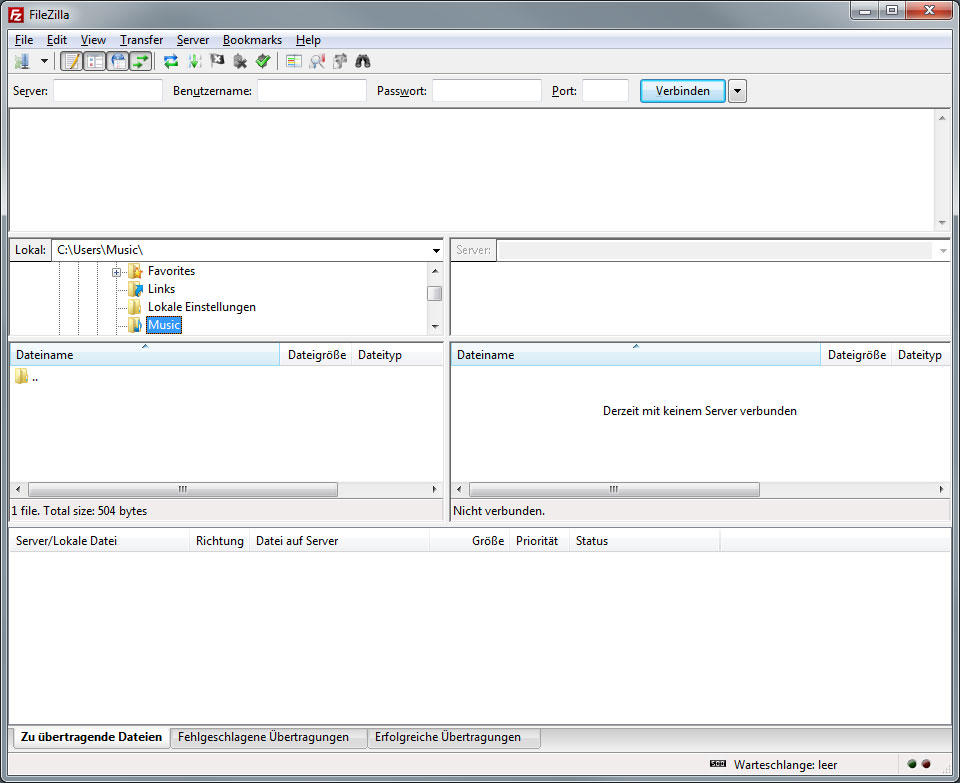Click the reconnect to last server icon

coord(263,61)
